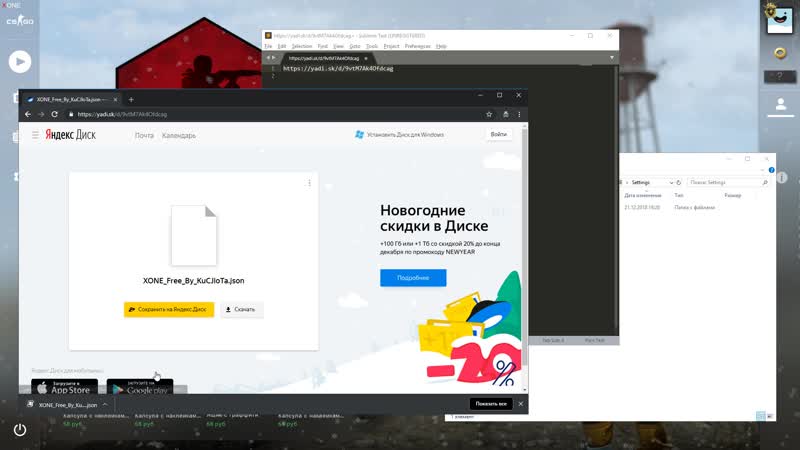Click the browser reload icon
The image size is (800, 450).
55,114
